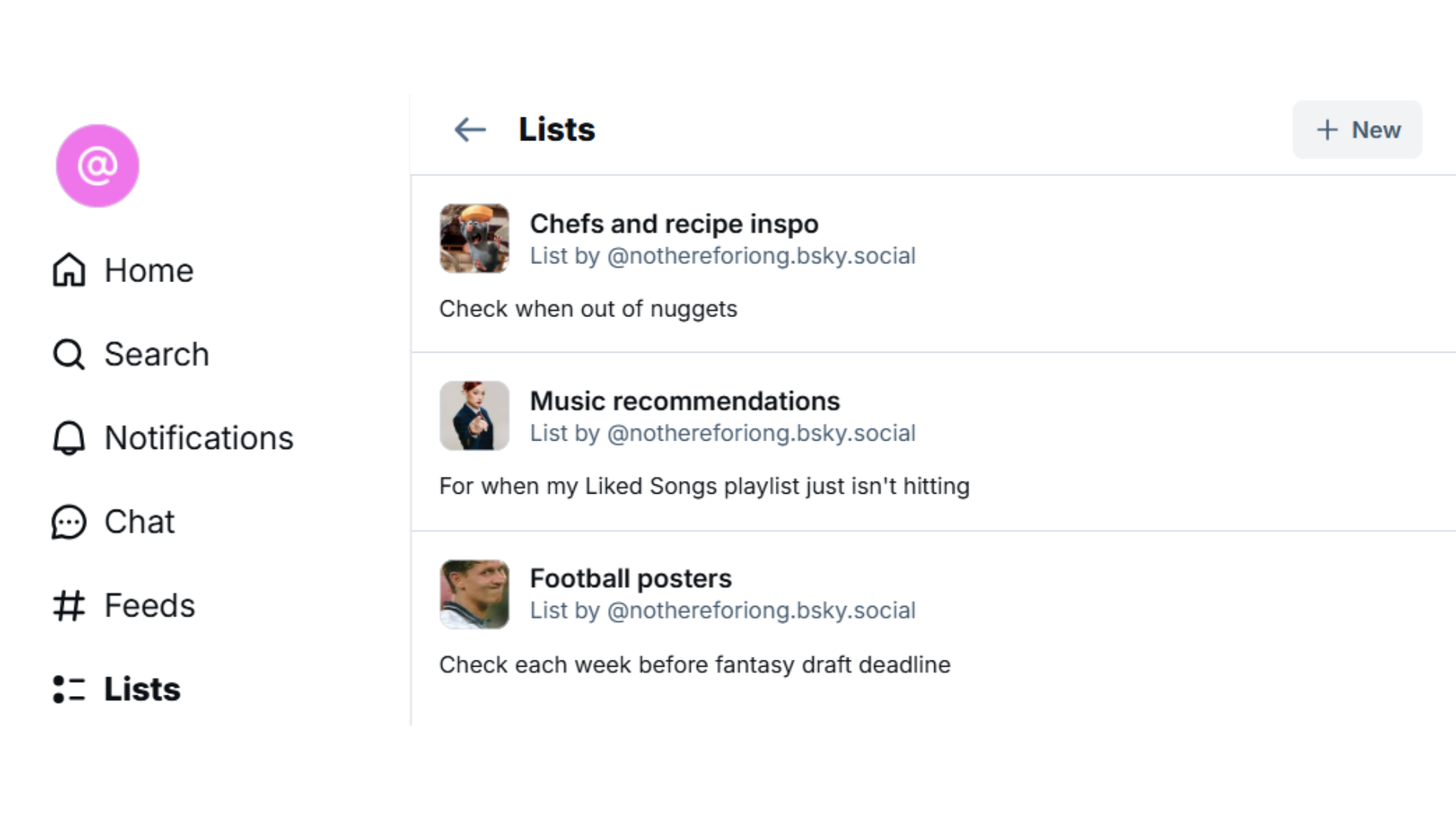This screenshot has height=819, width=1456.
Task: Click the back arrow next to Lists heading
Action: (x=469, y=130)
